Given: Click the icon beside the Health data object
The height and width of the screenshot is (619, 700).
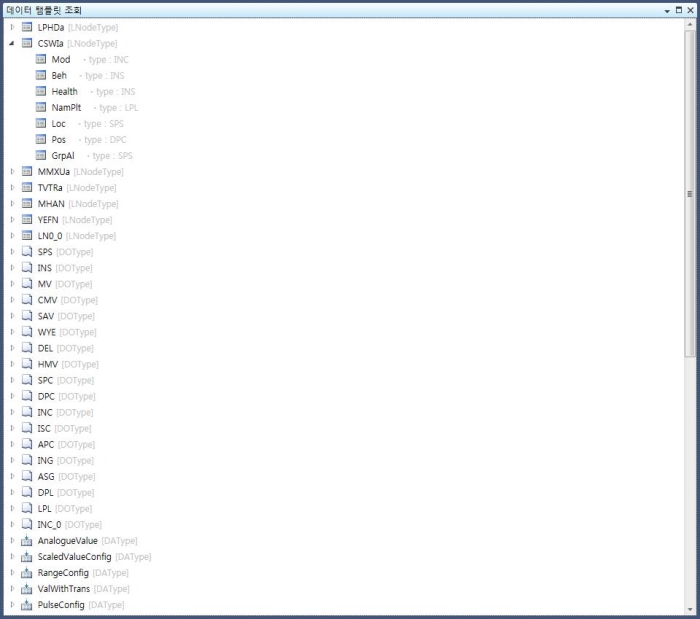Looking at the screenshot, I should [x=41, y=91].
